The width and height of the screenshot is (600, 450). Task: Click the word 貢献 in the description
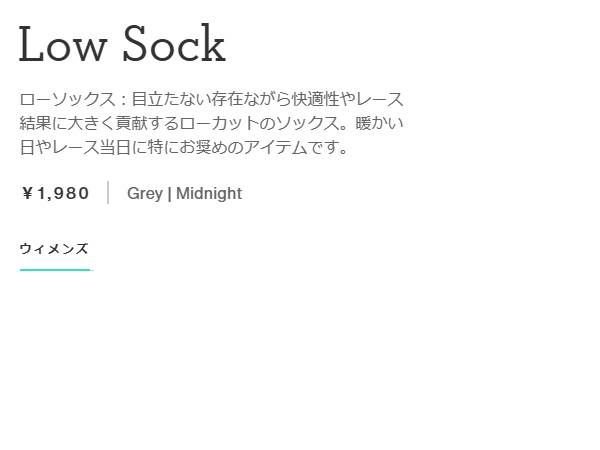pyautogui.click(x=134, y=124)
